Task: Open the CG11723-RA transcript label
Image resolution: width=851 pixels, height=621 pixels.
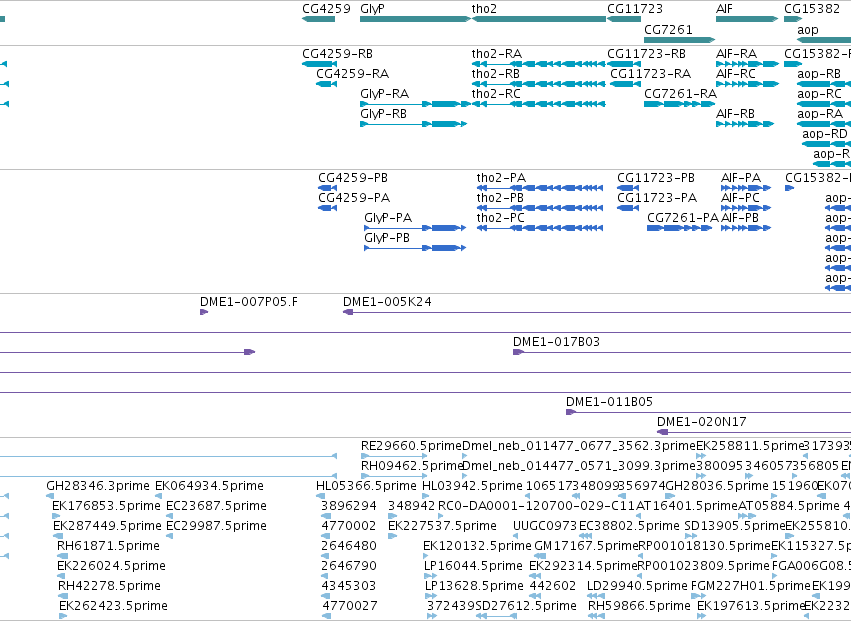Action: click(650, 74)
